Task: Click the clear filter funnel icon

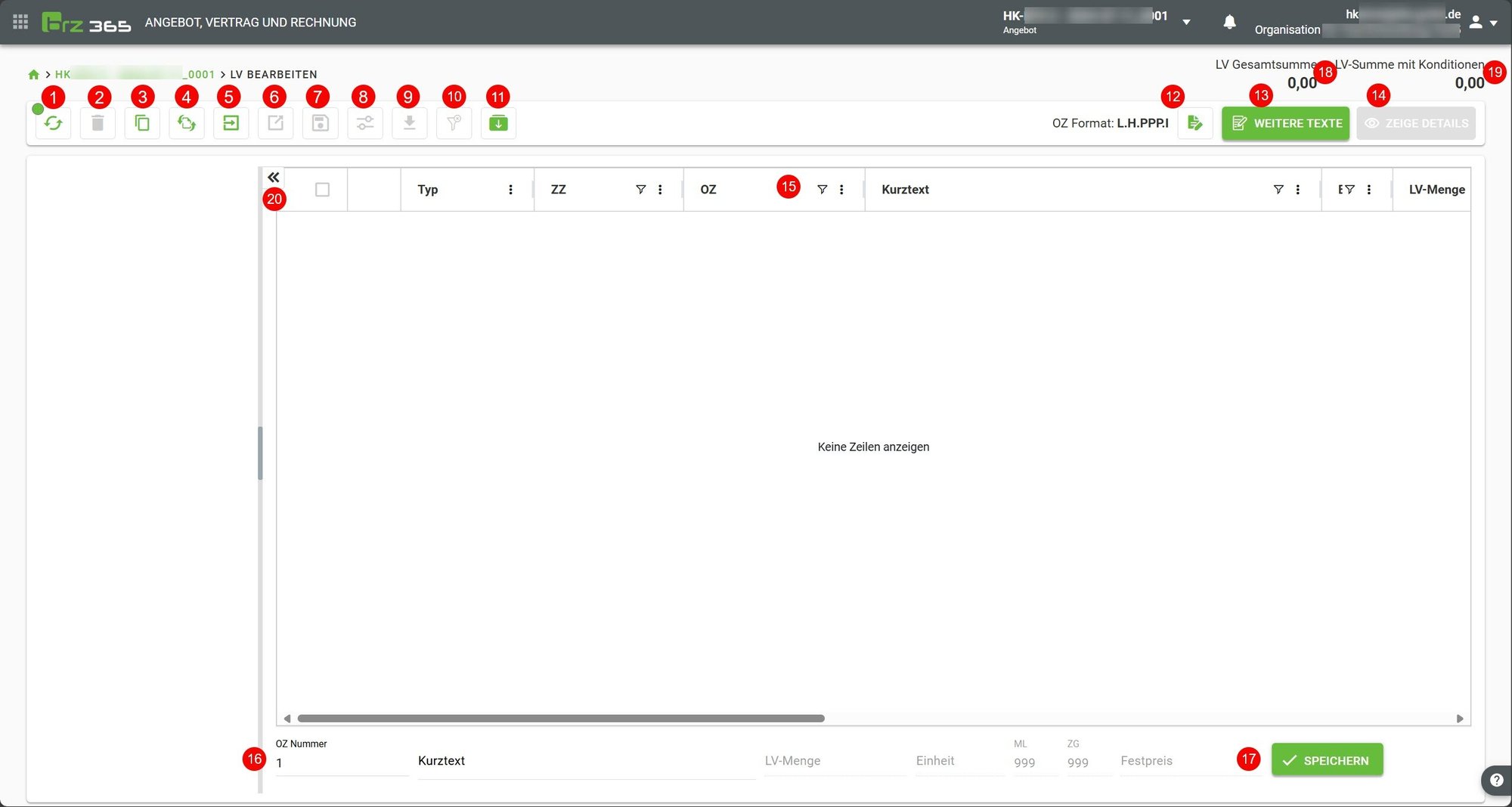Action: point(454,123)
